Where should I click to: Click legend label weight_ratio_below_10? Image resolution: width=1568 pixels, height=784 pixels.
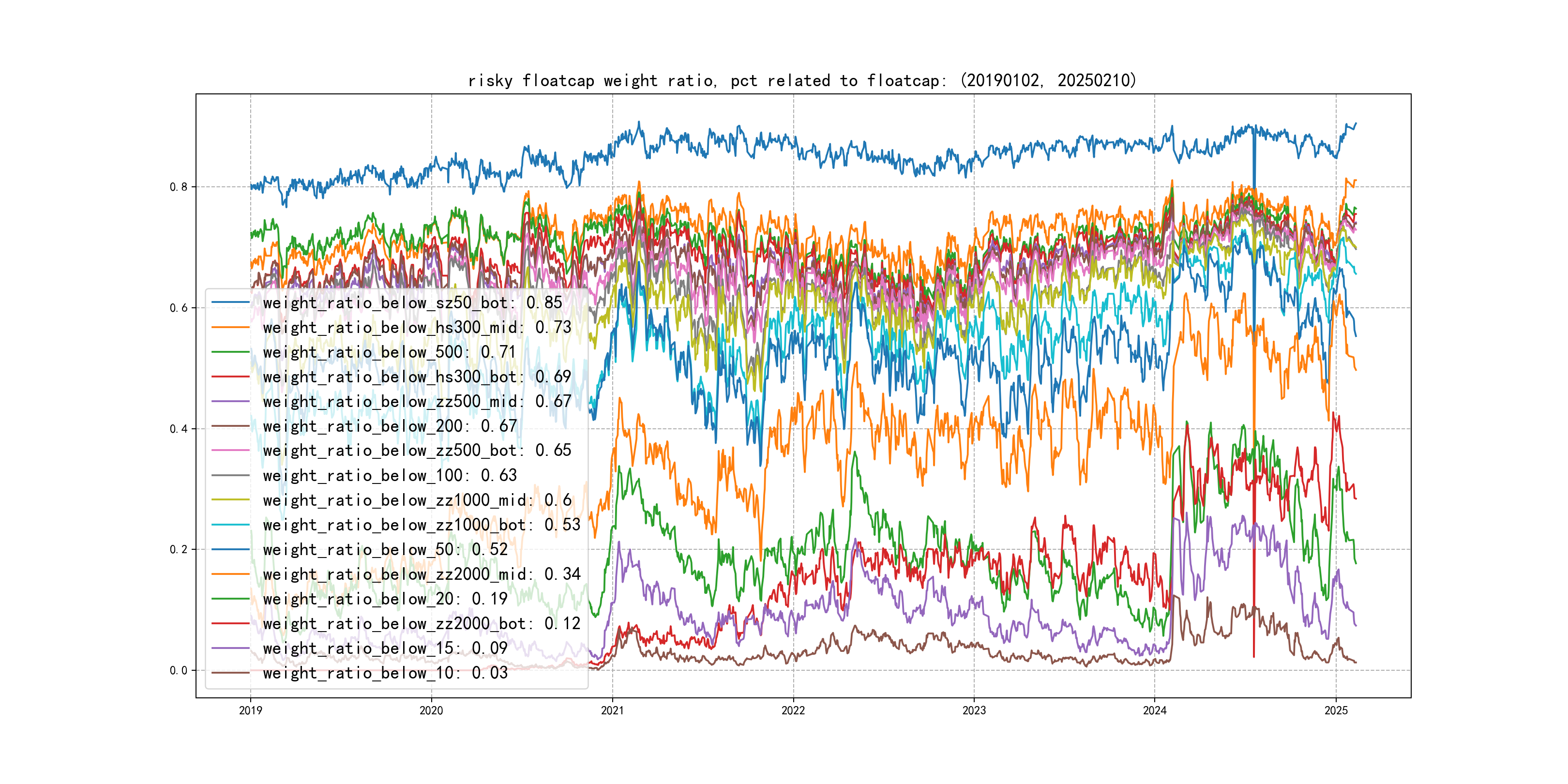pyautogui.click(x=385, y=673)
